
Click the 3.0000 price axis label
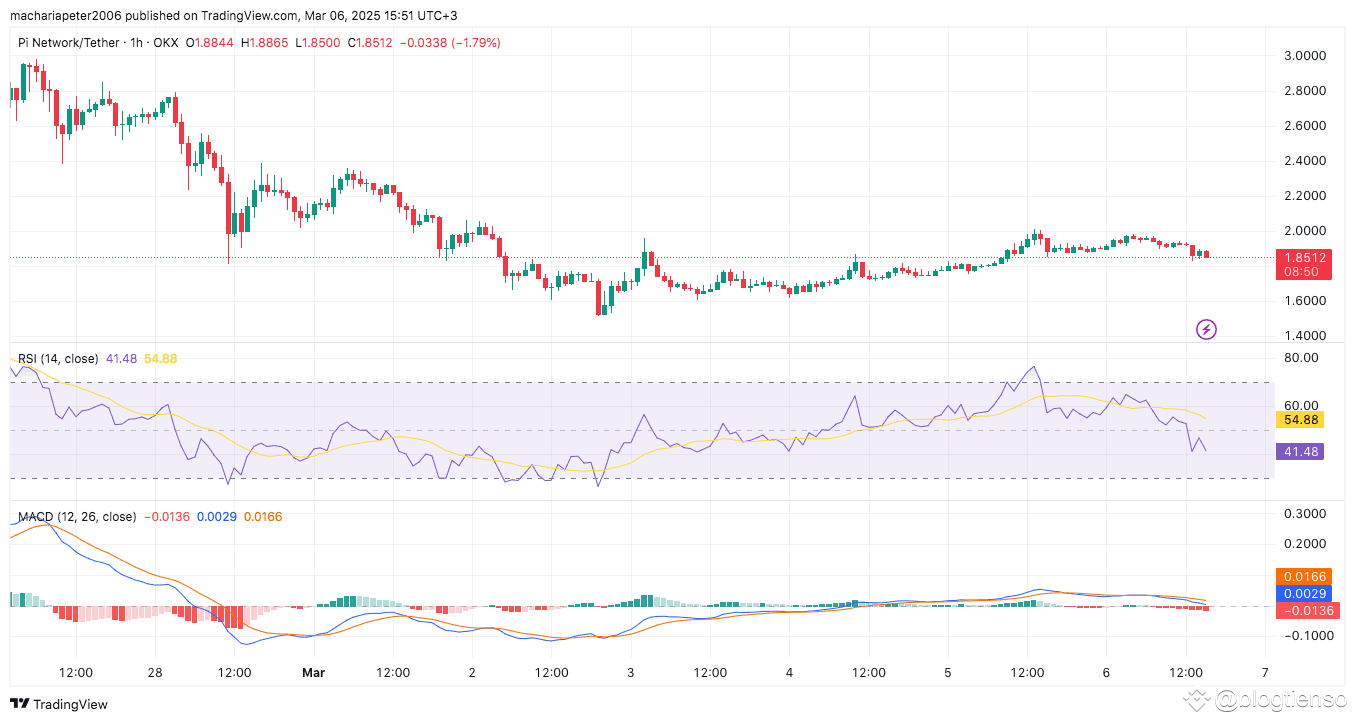click(x=1307, y=55)
